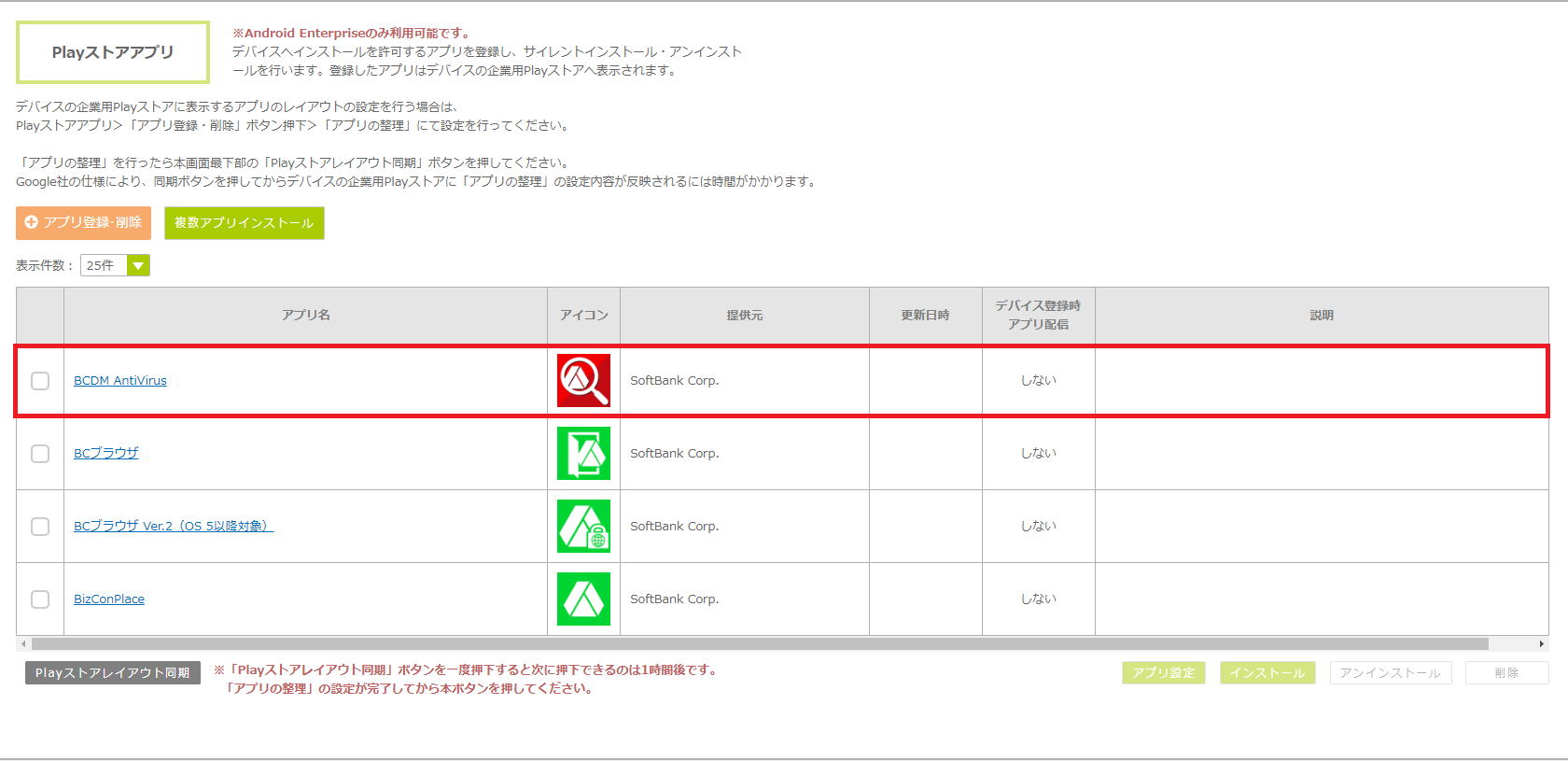This screenshot has width=1568, height=761.
Task: Select the BCブラウザ row checkbox
Action: [40, 454]
